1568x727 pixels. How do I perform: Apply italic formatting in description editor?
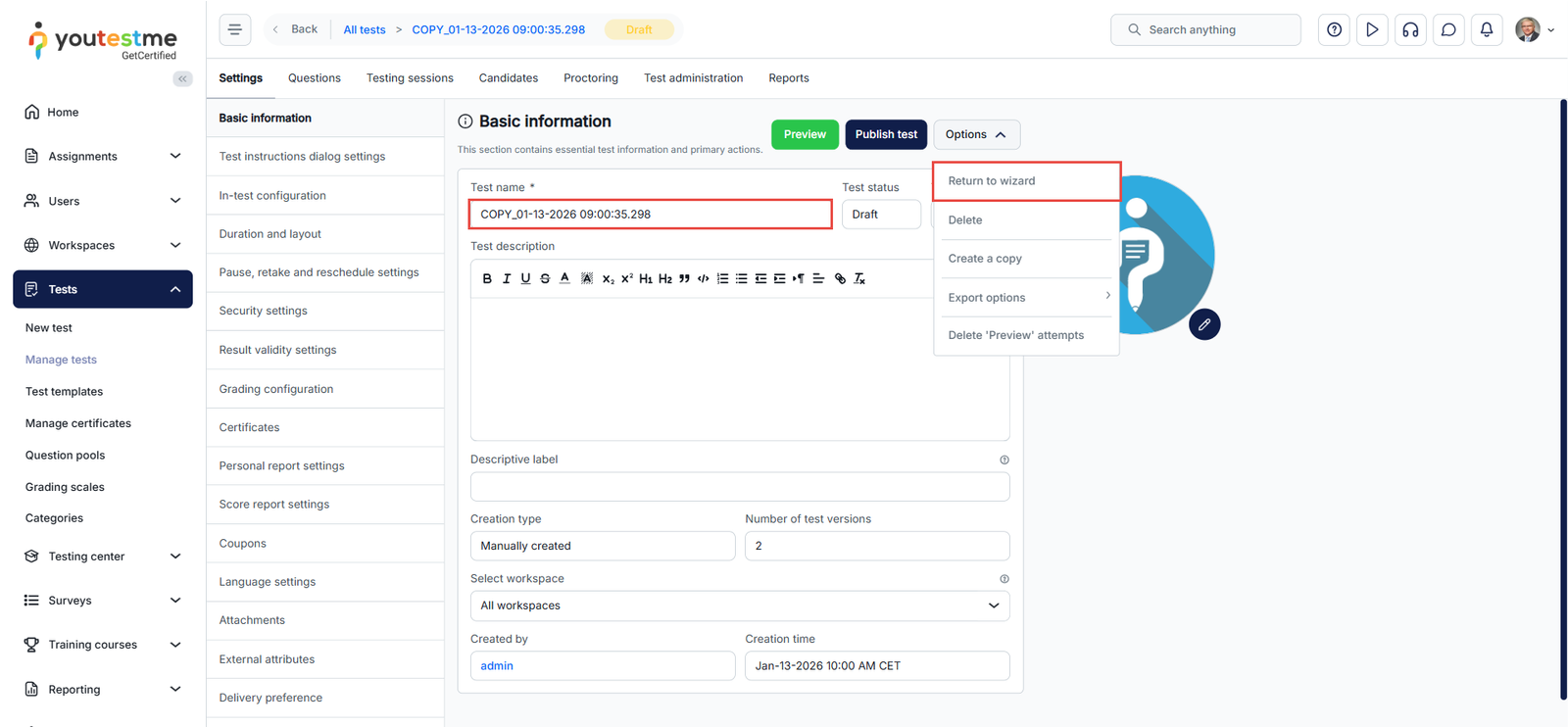pos(507,279)
